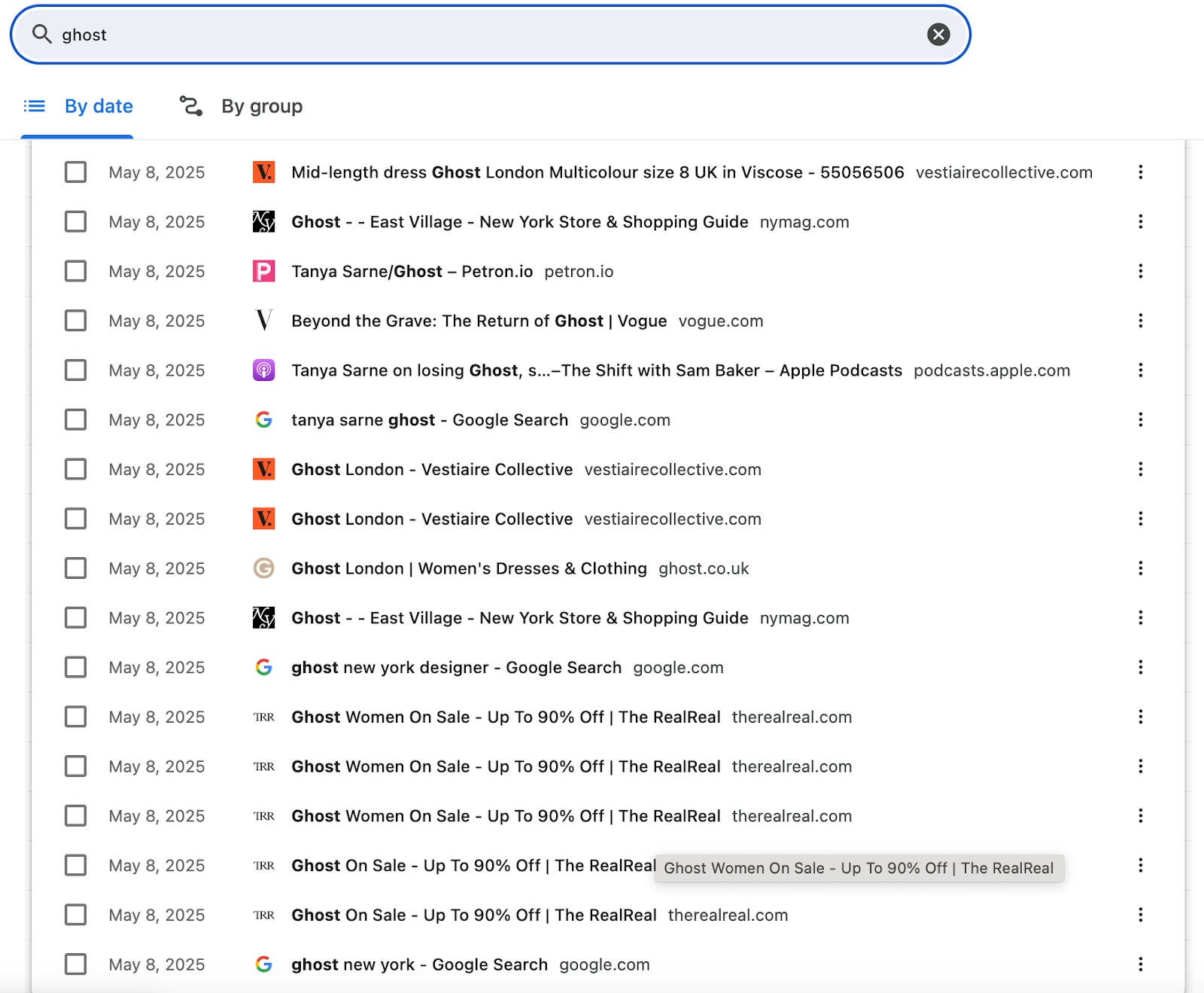Click the ghost.co.uk circular G favicon
This screenshot has width=1204, height=993.
[x=263, y=568]
